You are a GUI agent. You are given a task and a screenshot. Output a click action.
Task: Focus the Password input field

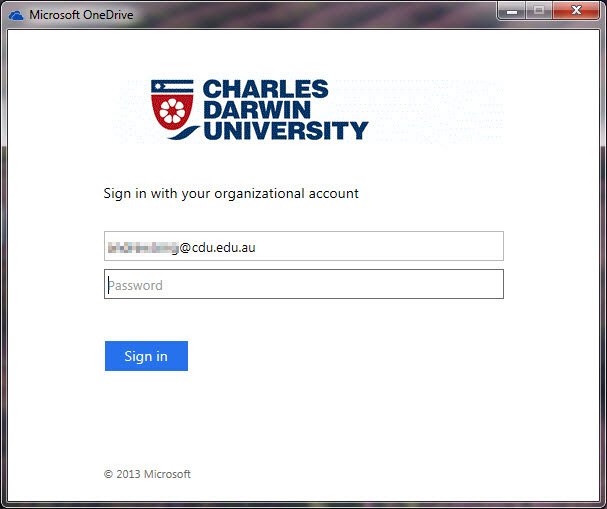pyautogui.click(x=304, y=284)
